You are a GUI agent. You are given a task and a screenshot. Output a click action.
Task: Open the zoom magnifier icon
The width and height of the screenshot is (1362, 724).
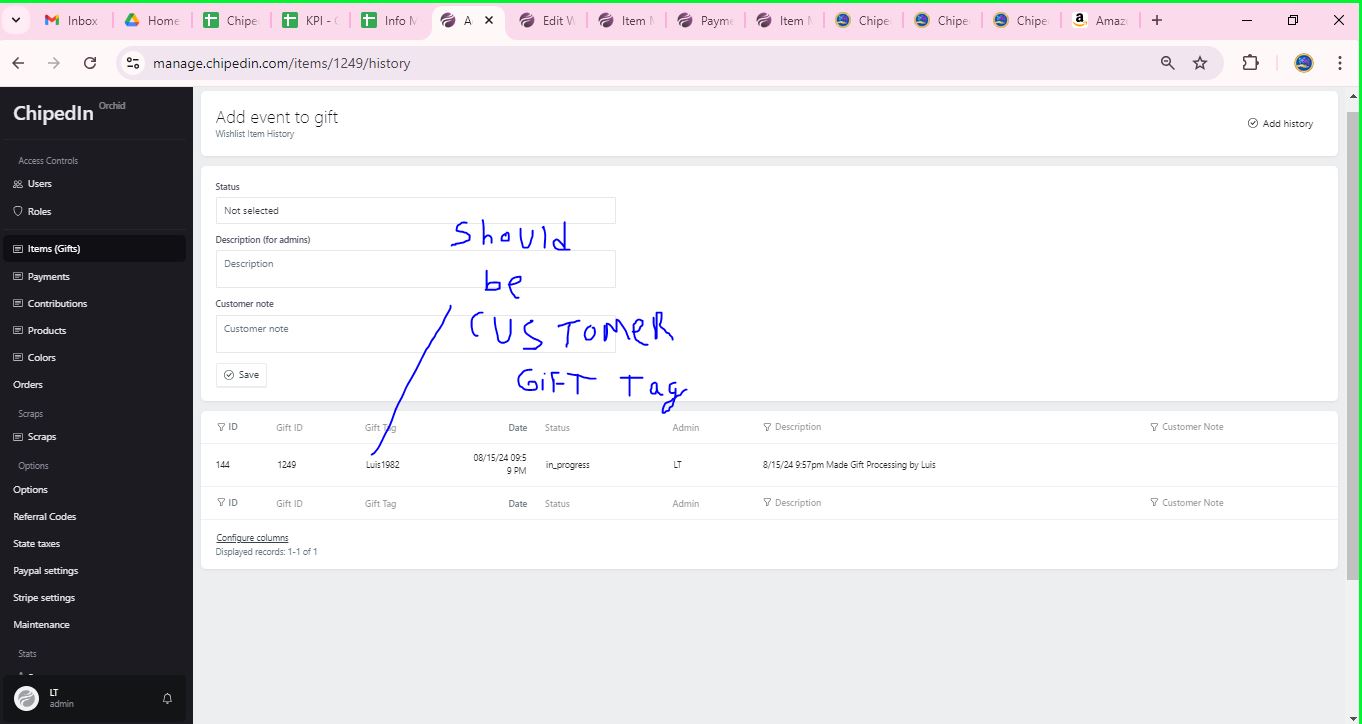1167,63
